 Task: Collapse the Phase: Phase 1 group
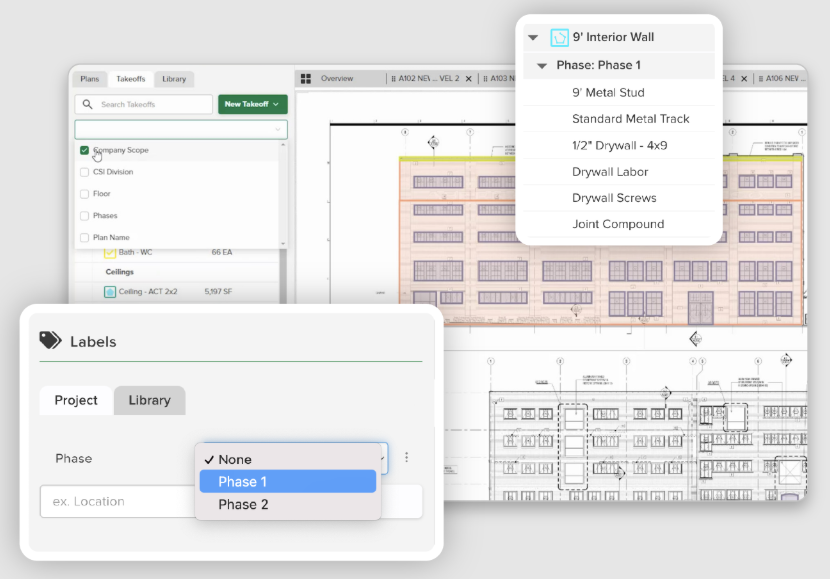tap(542, 66)
